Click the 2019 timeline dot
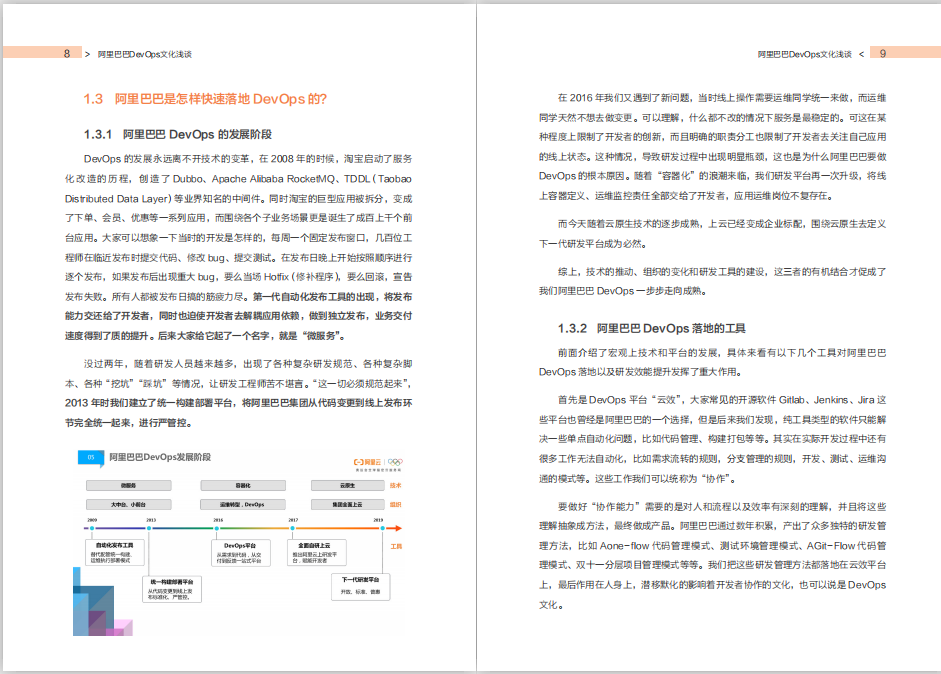941x674 pixels. 382,528
